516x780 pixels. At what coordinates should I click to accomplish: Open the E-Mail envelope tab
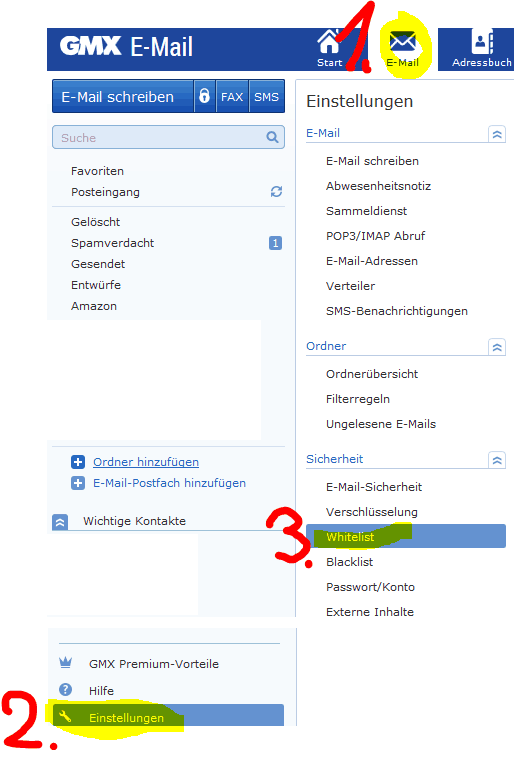tap(403, 48)
